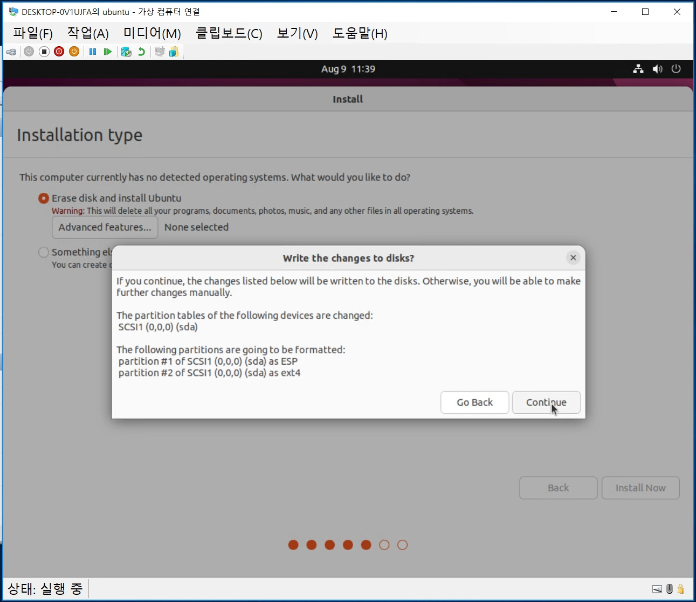Open the Ubuntu volume speaker icon
This screenshot has width=696, height=602.
click(x=657, y=69)
